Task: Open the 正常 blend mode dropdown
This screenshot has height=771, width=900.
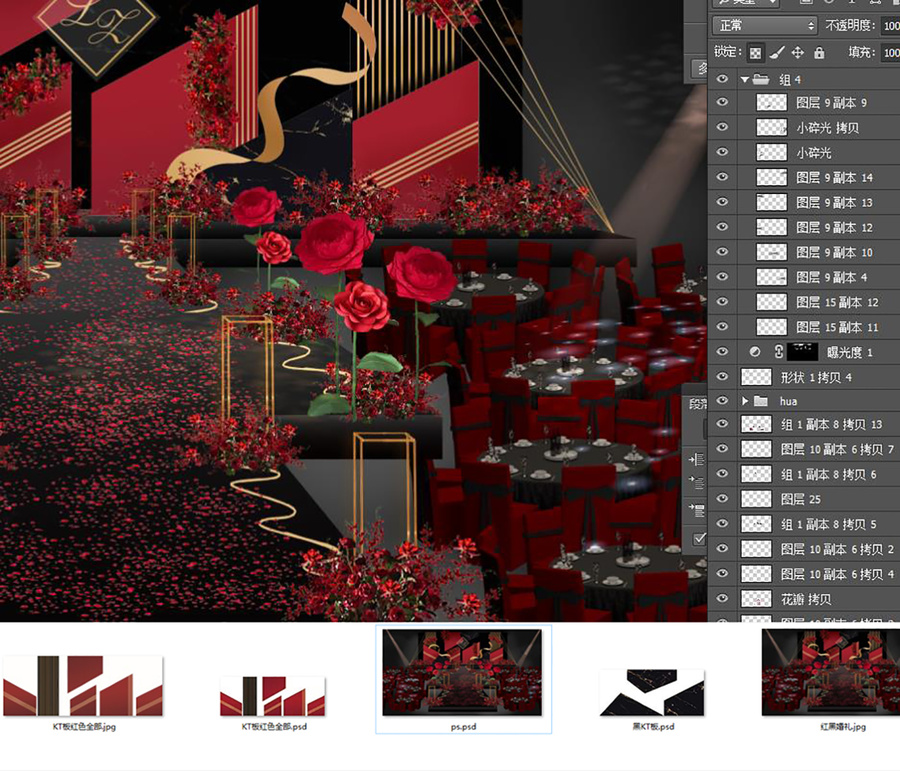Action: tap(765, 26)
